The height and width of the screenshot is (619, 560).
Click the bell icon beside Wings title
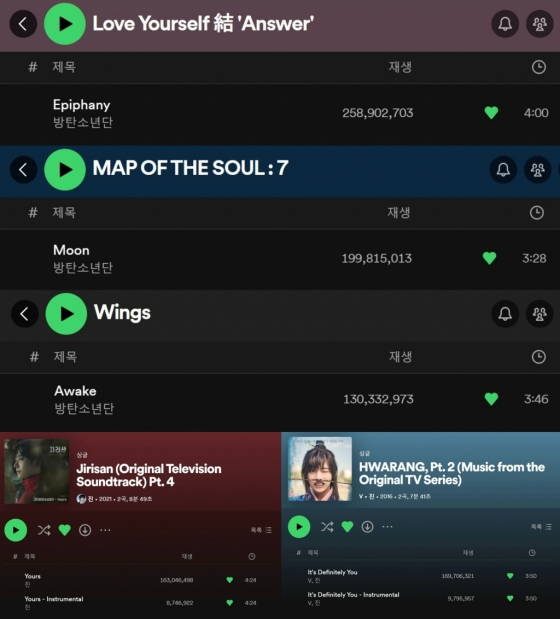tap(505, 314)
